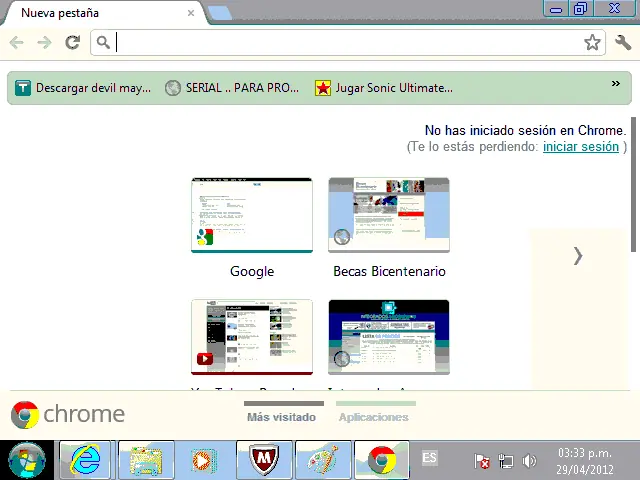
Task: Open a new tab with the tab button
Action: pos(220,13)
